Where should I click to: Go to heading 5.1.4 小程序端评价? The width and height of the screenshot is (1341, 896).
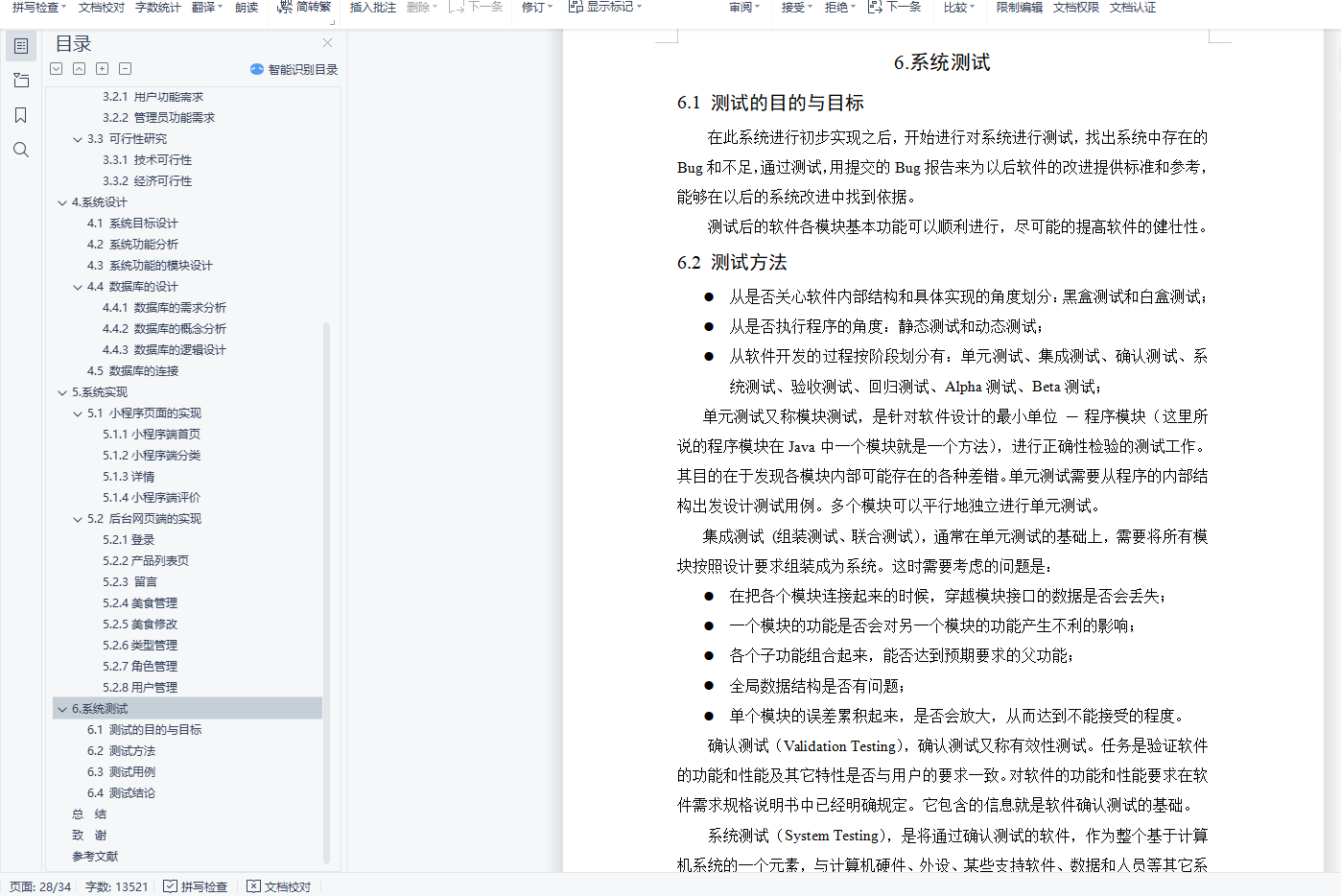(152, 498)
